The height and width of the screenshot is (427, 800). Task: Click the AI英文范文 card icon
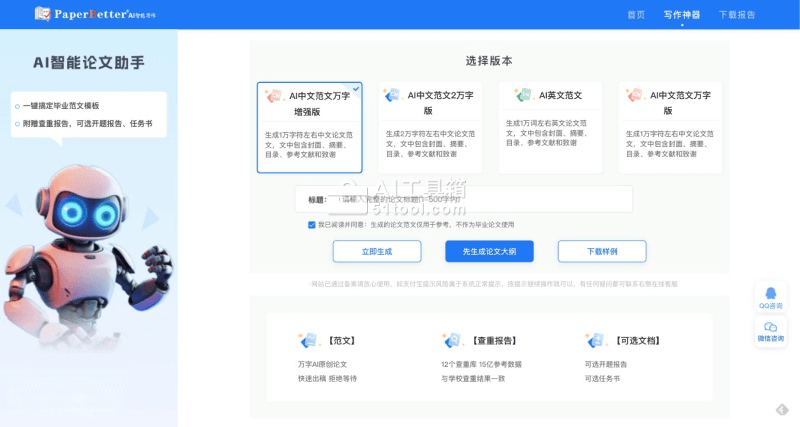[x=523, y=95]
